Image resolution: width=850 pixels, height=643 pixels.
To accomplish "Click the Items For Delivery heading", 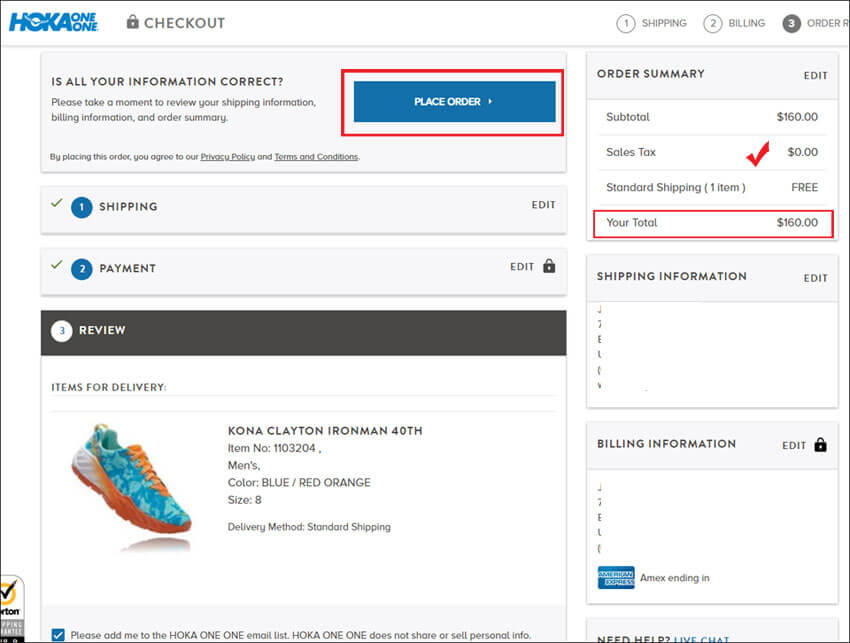I will tap(108, 388).
